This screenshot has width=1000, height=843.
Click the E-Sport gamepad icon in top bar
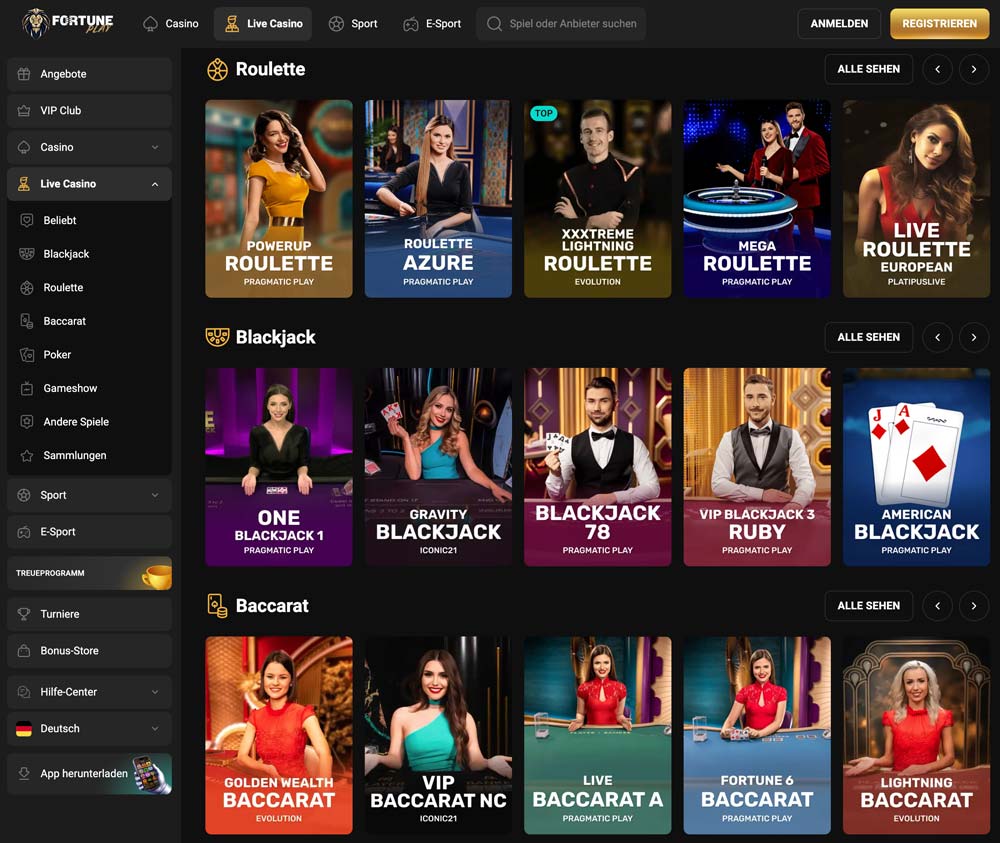click(411, 24)
